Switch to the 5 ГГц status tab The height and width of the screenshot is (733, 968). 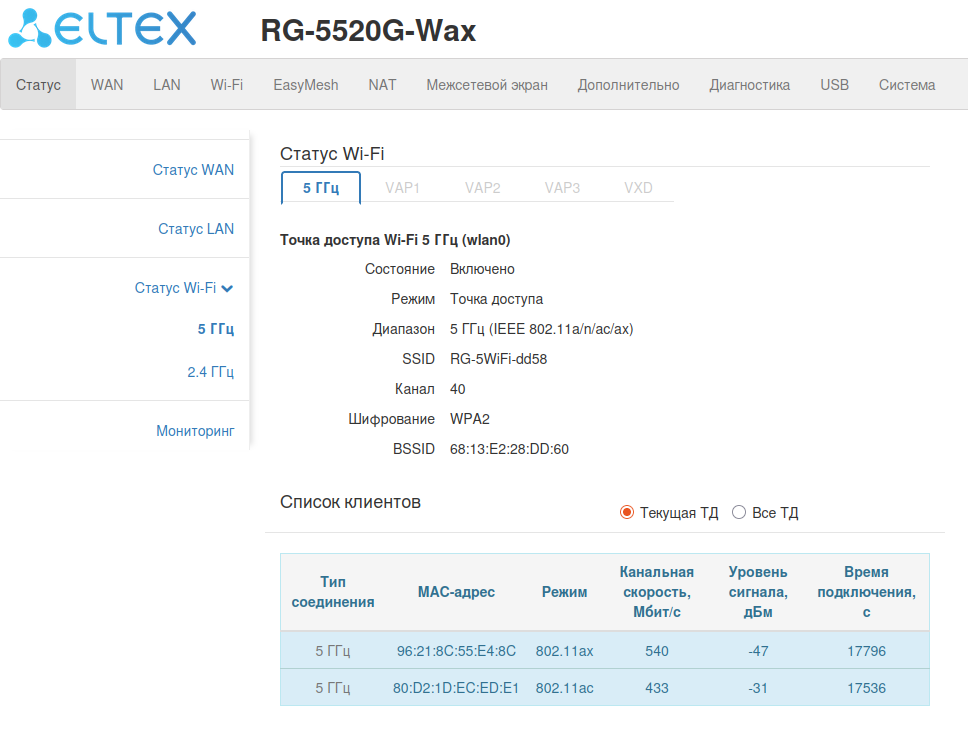click(x=321, y=188)
